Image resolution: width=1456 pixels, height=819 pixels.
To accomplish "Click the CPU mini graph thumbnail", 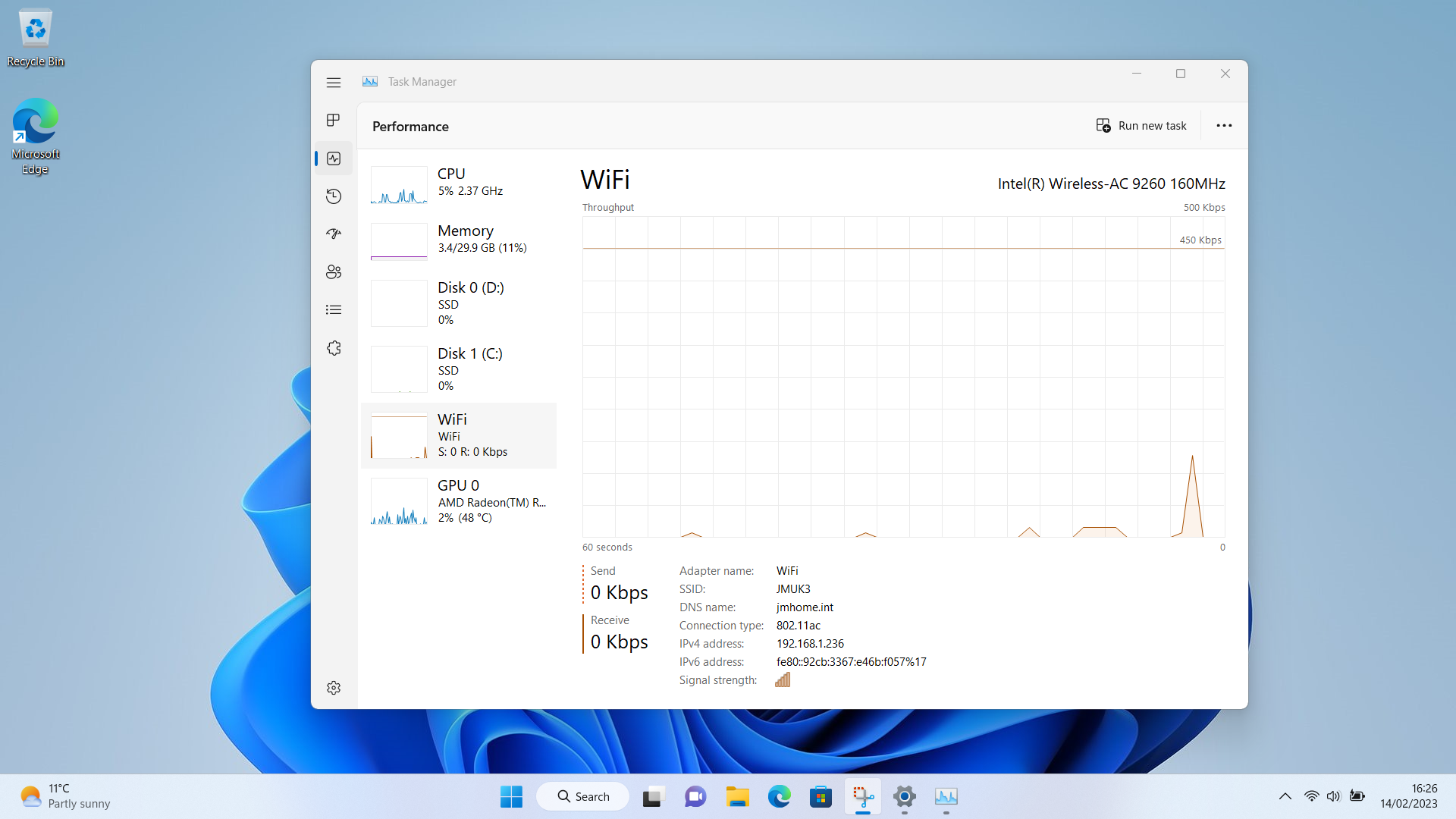I will click(399, 185).
